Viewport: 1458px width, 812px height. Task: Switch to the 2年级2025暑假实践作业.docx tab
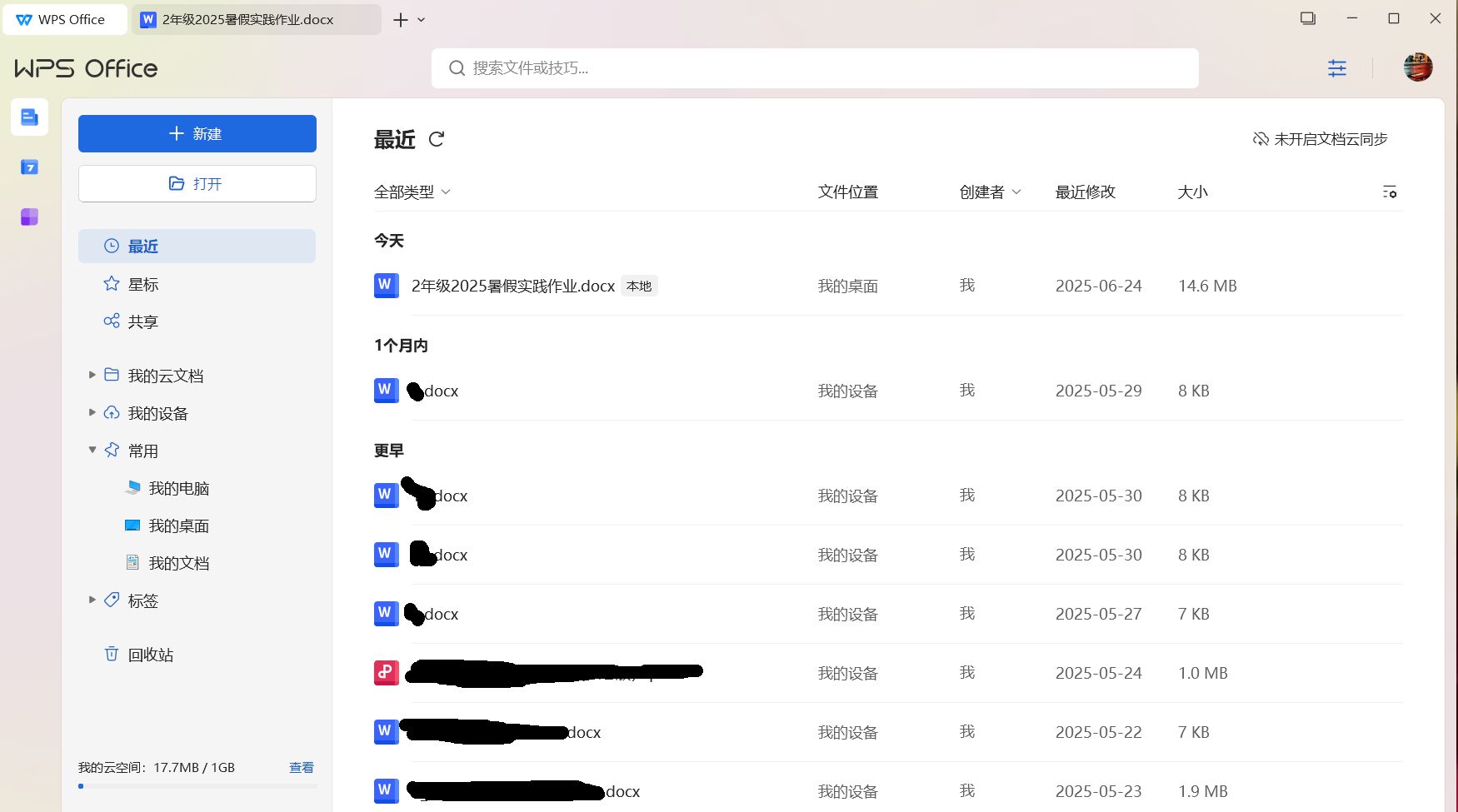tap(247, 20)
